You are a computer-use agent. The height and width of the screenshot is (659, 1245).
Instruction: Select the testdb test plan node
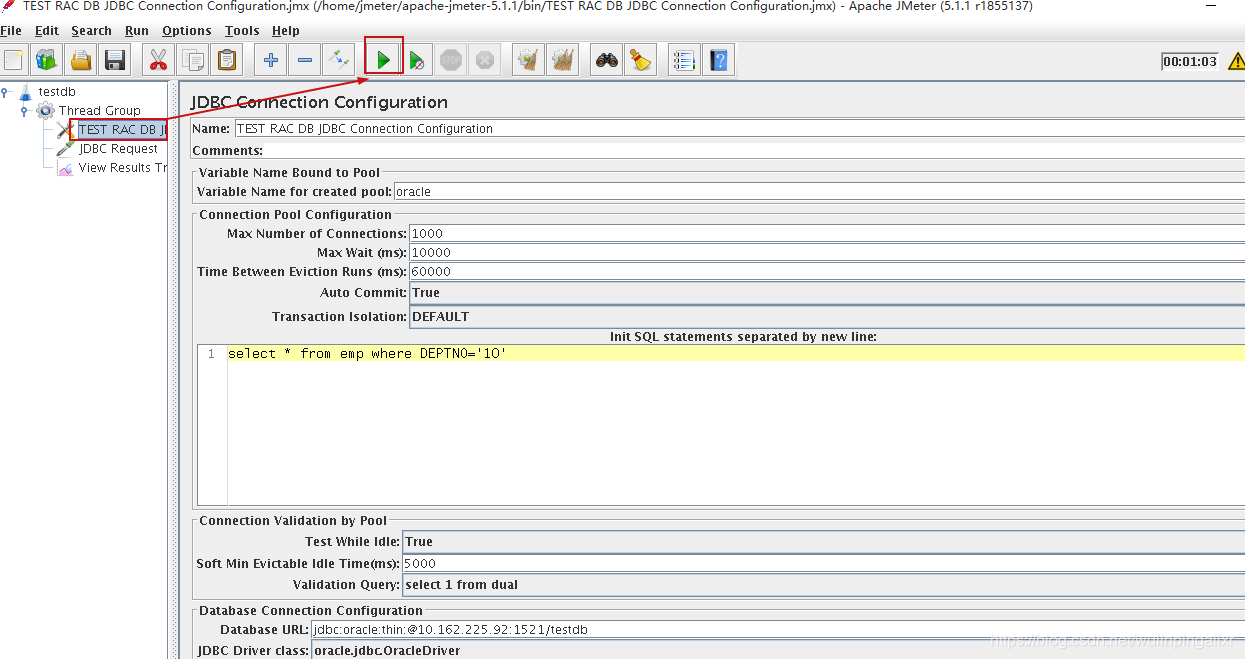click(57, 91)
